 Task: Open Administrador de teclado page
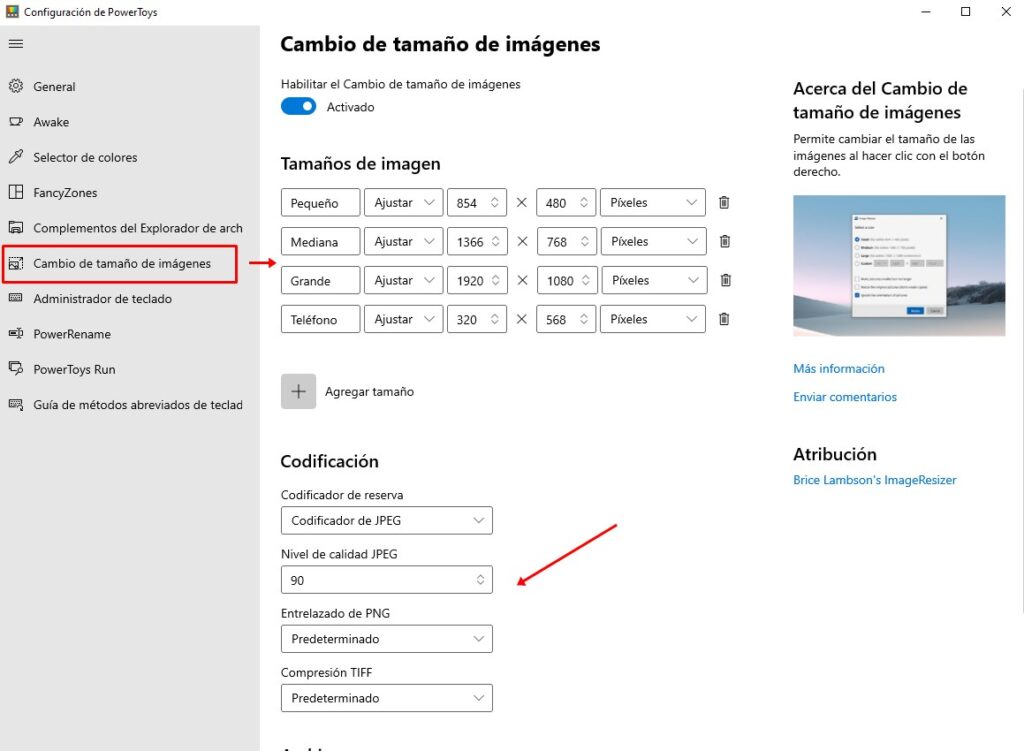pyautogui.click(x=103, y=298)
